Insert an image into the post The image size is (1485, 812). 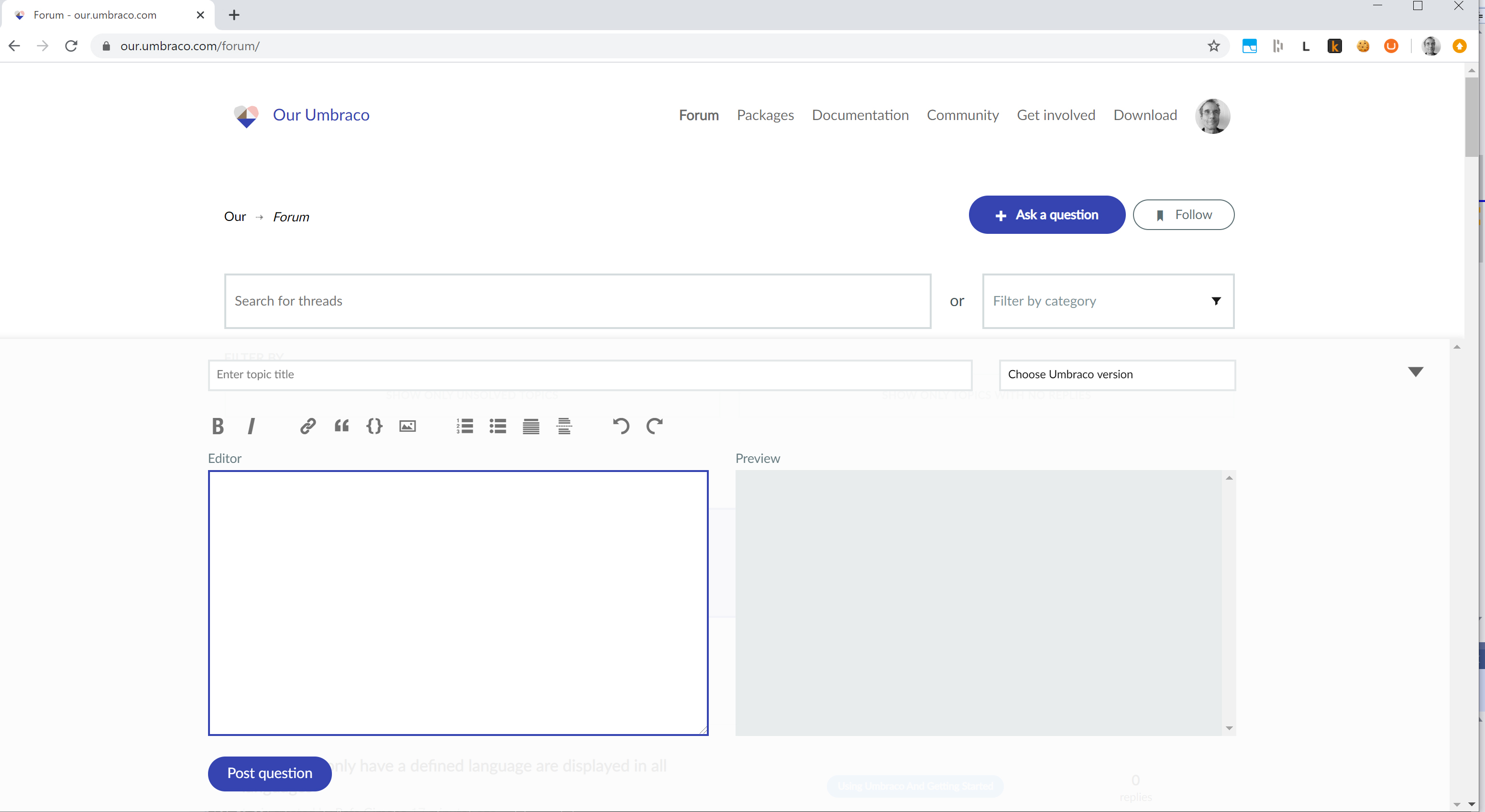(x=407, y=426)
